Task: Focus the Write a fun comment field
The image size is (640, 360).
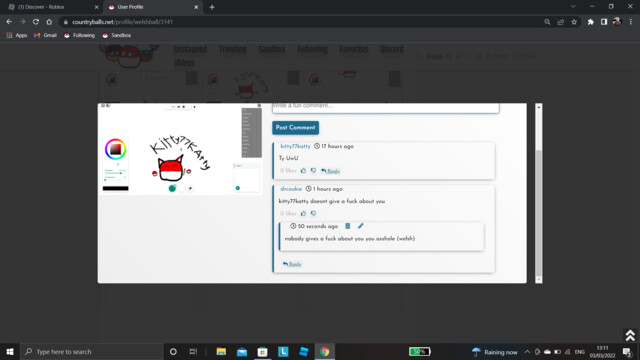Action: (386, 107)
